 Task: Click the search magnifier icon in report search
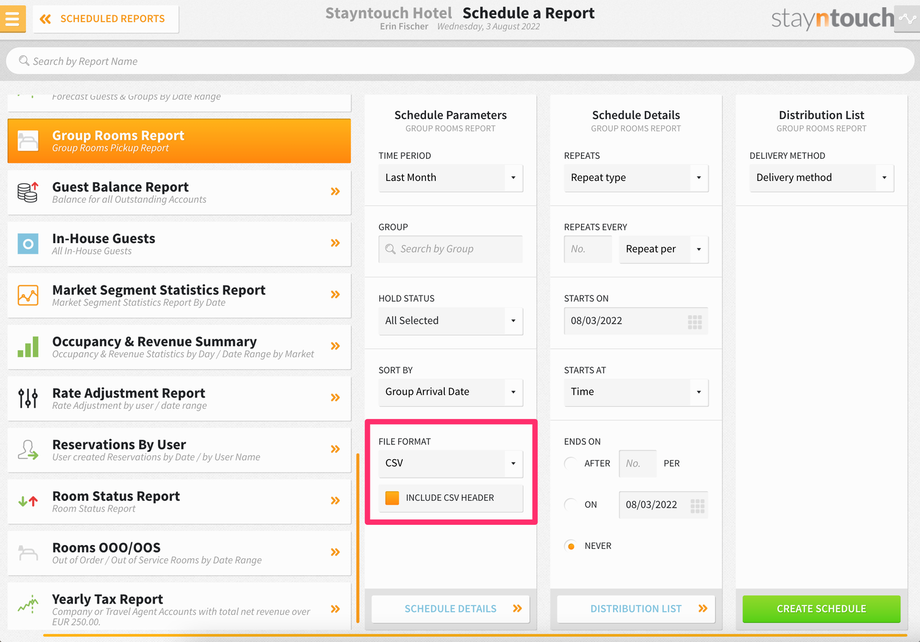pyautogui.click(x=24, y=60)
